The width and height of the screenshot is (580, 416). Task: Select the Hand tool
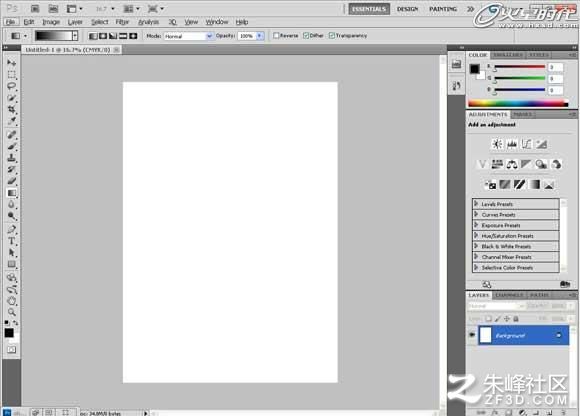[11, 300]
